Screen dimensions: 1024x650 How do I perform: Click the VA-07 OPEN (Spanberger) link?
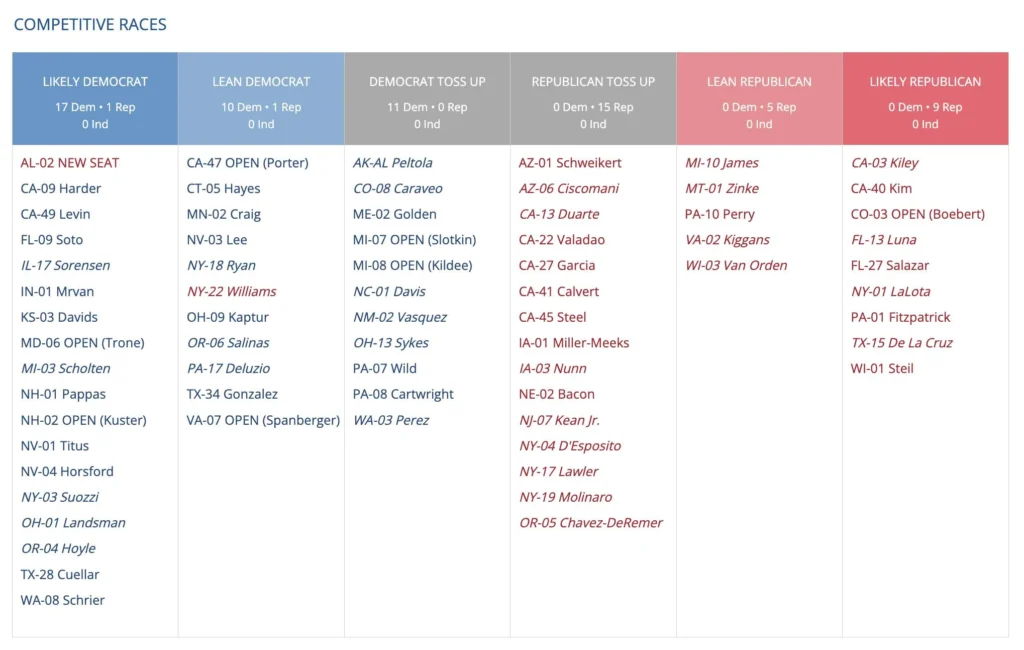point(263,420)
